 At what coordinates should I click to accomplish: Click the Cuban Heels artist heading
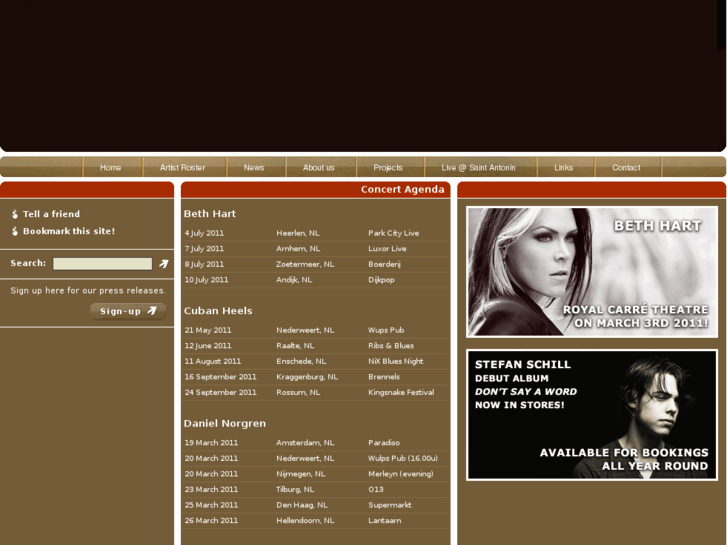218,311
